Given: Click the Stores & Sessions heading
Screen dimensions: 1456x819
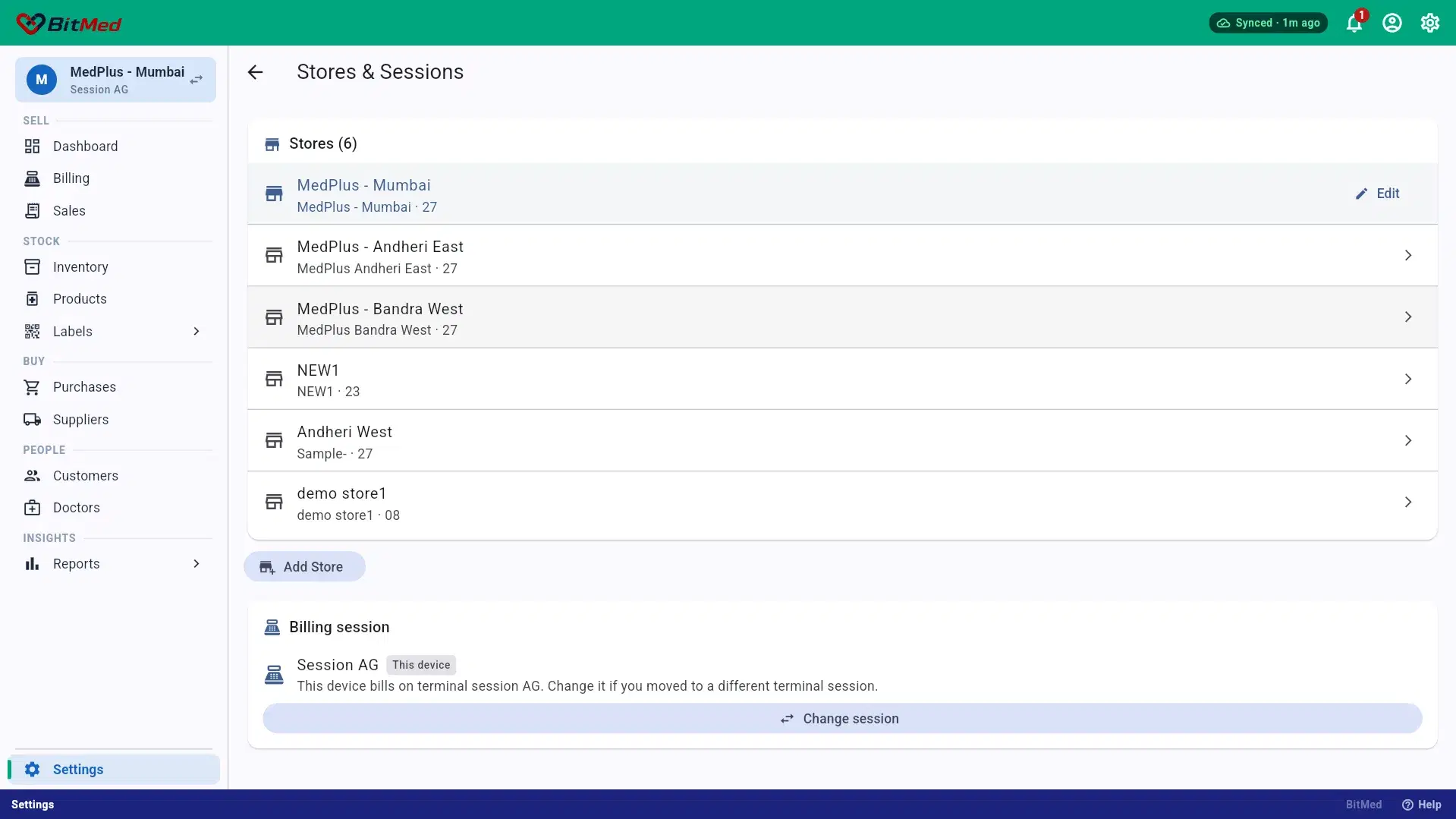Looking at the screenshot, I should tap(380, 72).
